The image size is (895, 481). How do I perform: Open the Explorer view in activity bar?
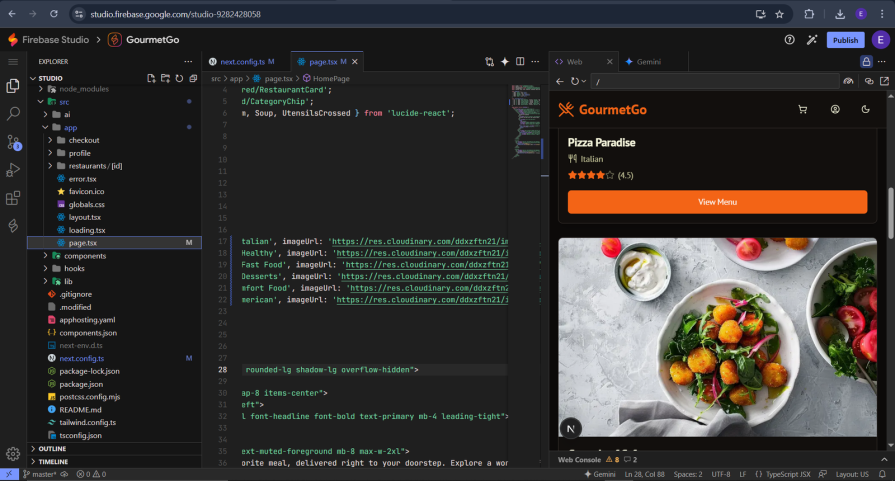pyautogui.click(x=13, y=86)
